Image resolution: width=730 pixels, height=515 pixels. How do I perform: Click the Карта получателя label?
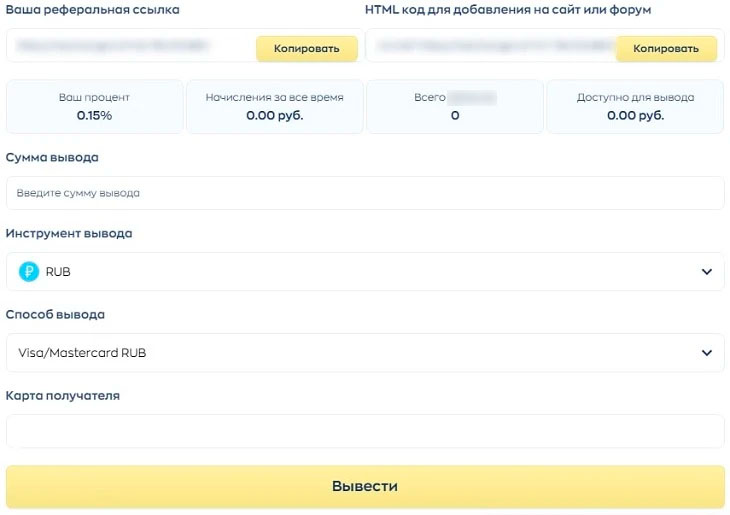coord(63,395)
